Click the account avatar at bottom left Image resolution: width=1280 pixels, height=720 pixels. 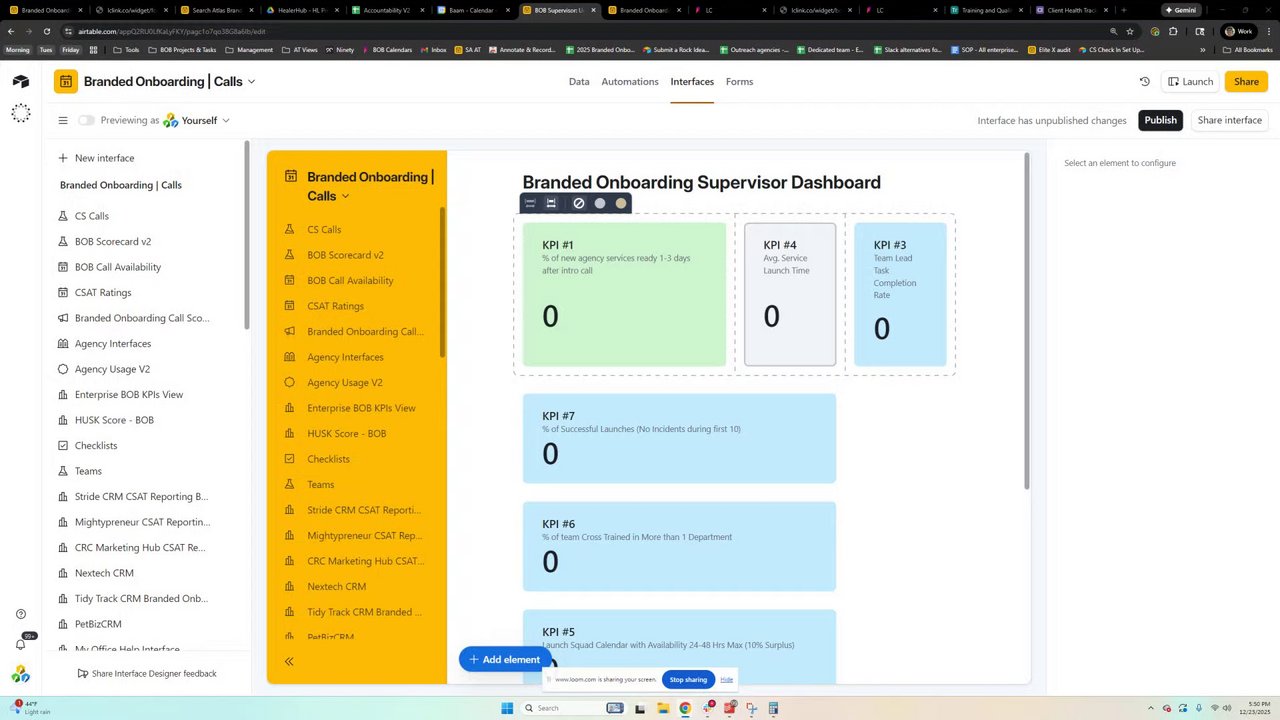[x=20, y=675]
